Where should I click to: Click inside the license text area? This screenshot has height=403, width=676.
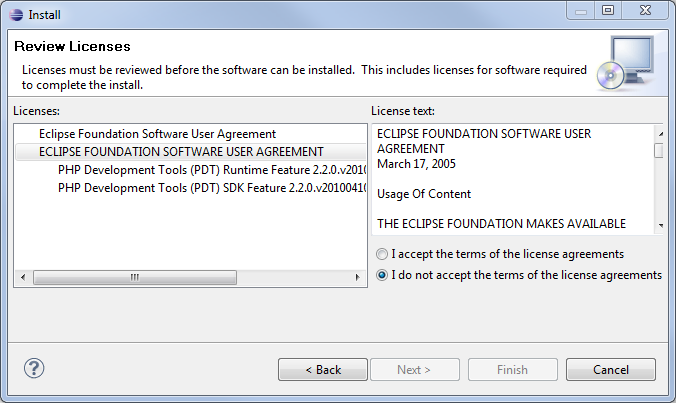(510, 178)
